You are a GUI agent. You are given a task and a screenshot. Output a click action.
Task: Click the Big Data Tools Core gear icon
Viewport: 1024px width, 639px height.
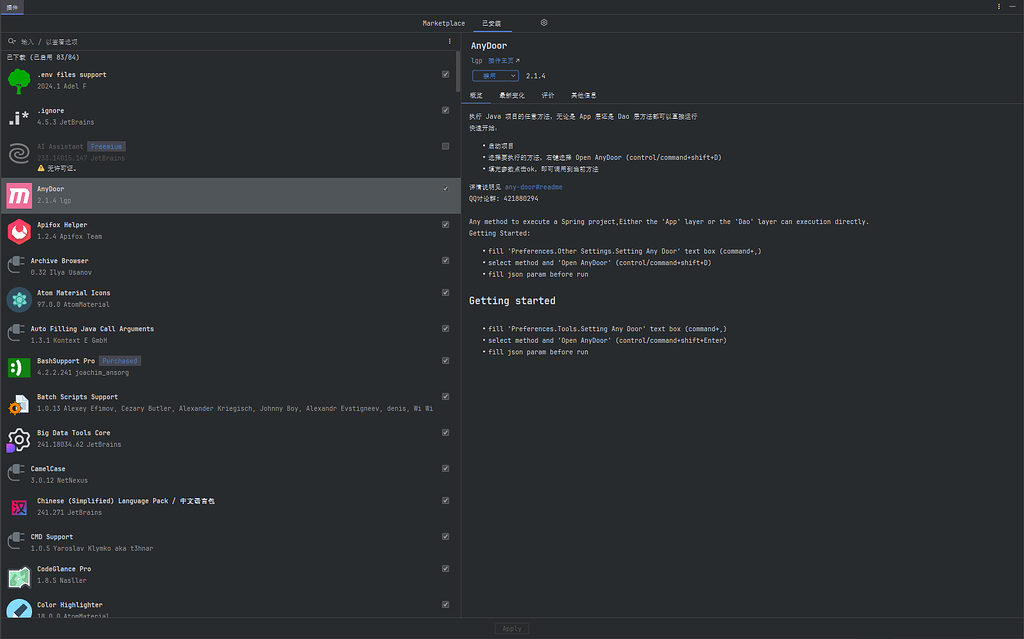[19, 440]
